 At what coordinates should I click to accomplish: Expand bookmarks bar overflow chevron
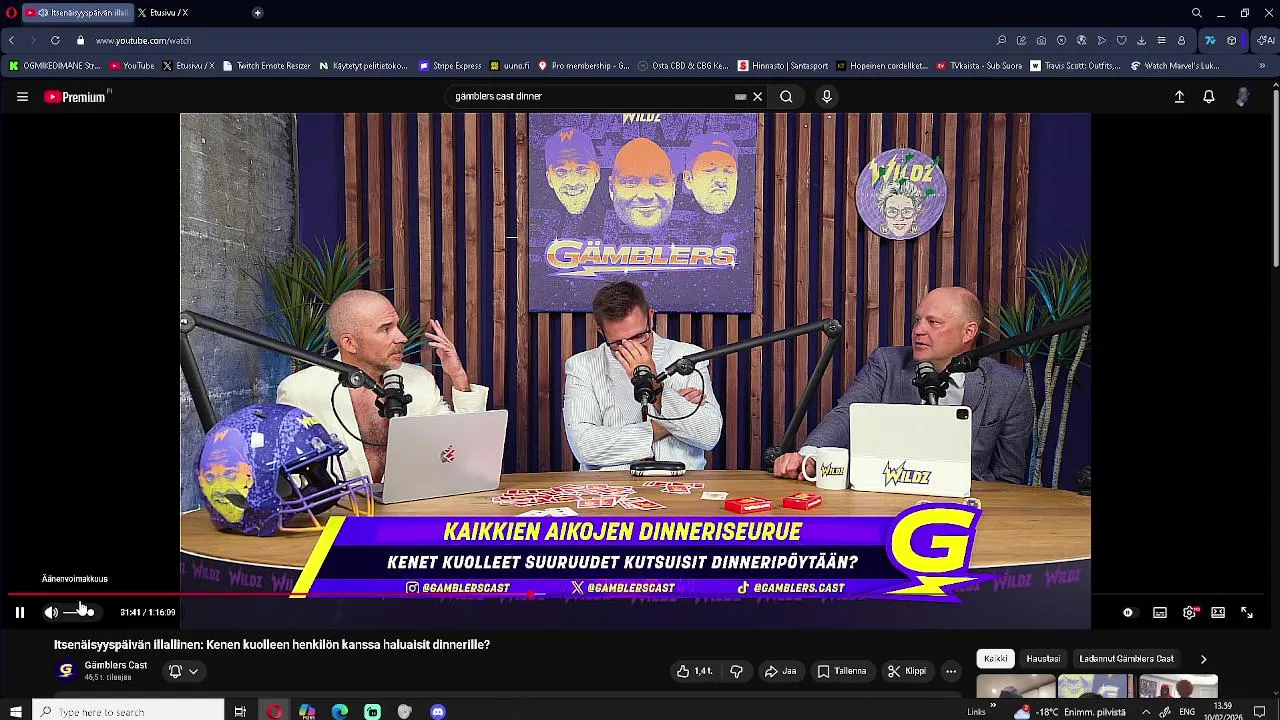coord(1262,66)
